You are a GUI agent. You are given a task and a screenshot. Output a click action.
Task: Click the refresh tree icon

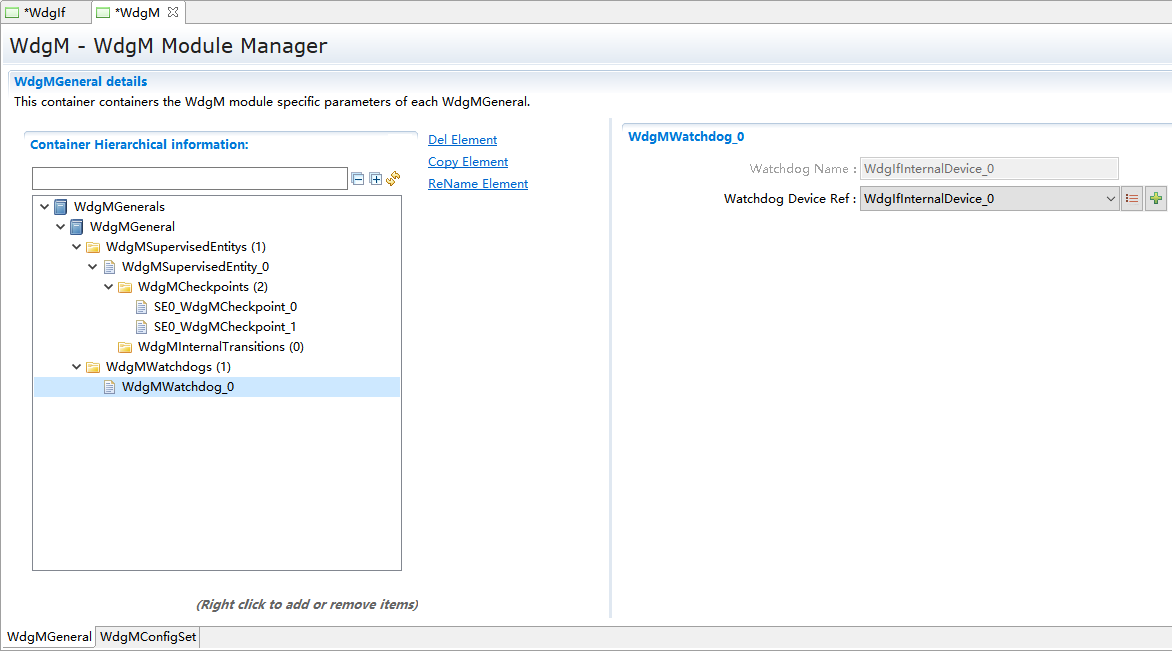[x=393, y=179]
